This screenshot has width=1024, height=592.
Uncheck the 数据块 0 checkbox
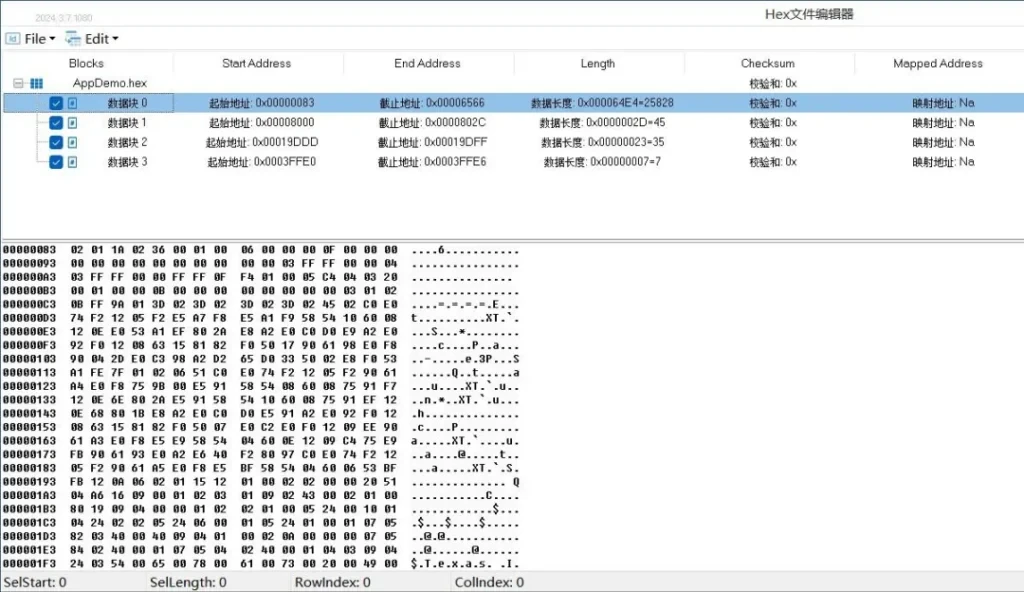pos(56,103)
